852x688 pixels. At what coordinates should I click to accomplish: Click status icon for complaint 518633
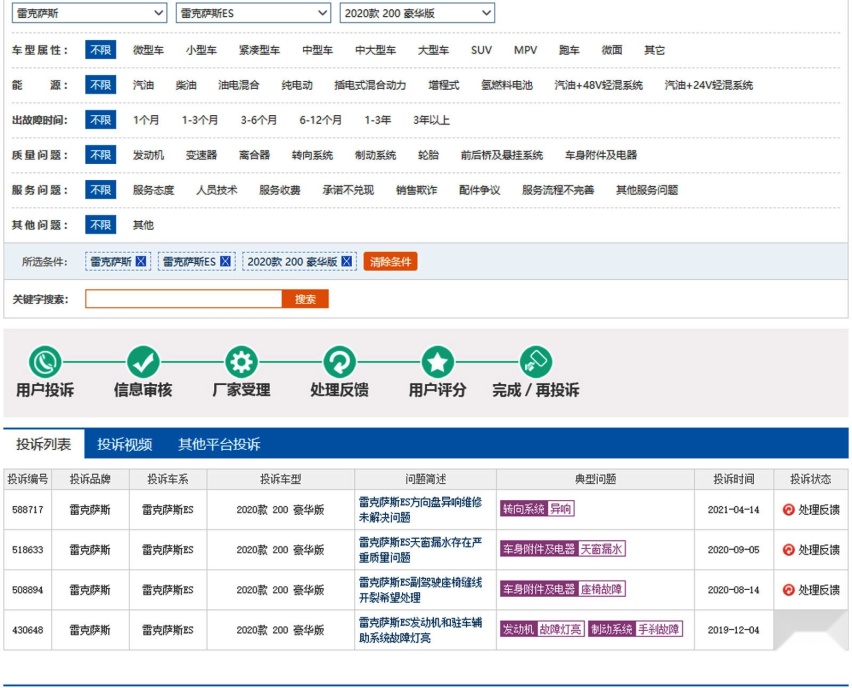788,550
